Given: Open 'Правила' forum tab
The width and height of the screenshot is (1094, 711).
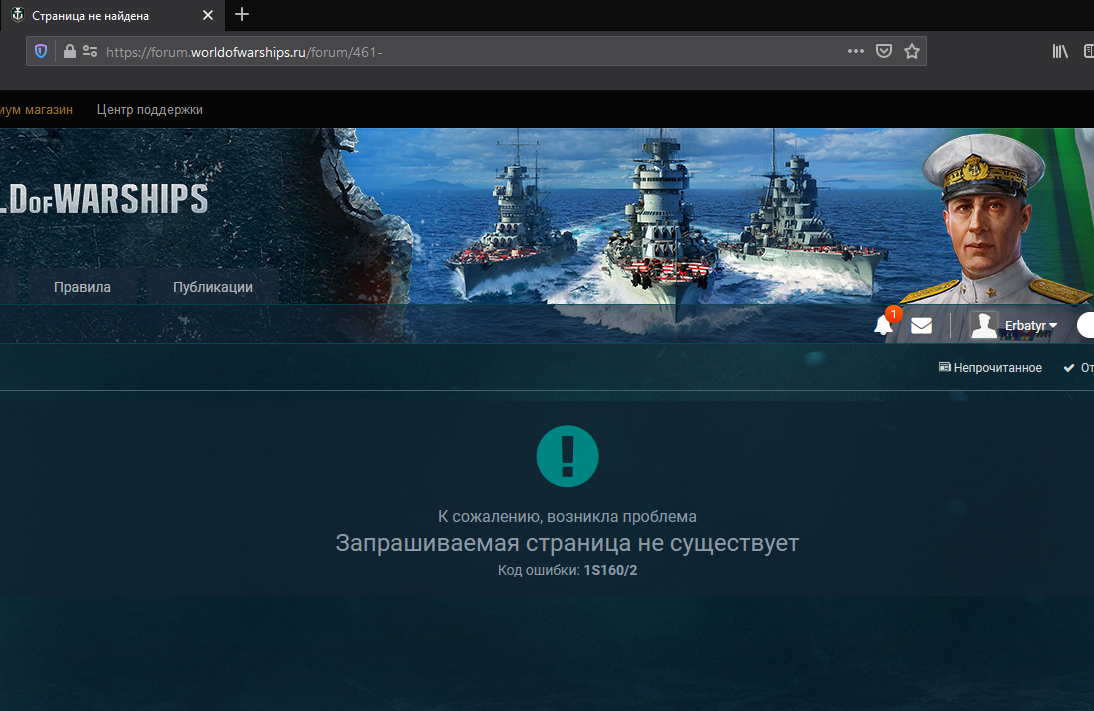Looking at the screenshot, I should tap(82, 287).
